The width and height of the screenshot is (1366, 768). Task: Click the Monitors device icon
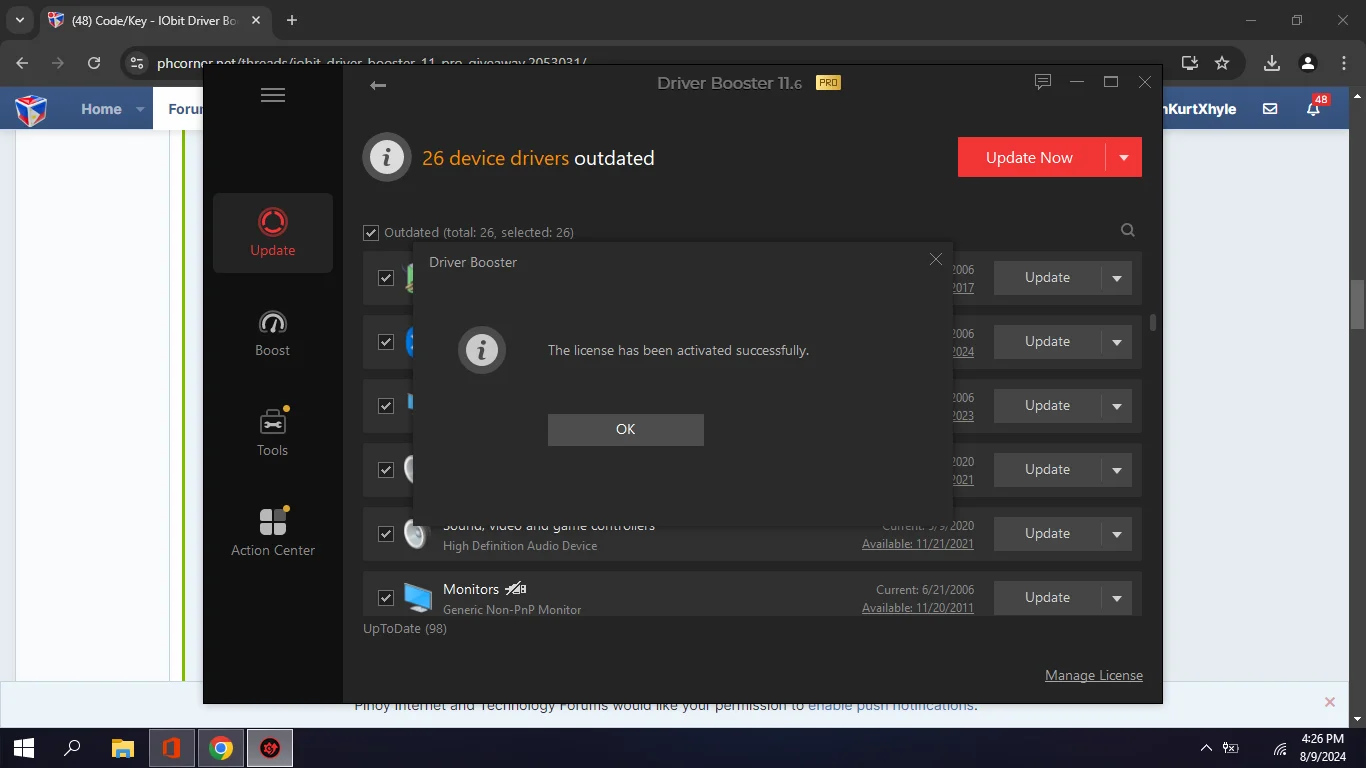[418, 598]
